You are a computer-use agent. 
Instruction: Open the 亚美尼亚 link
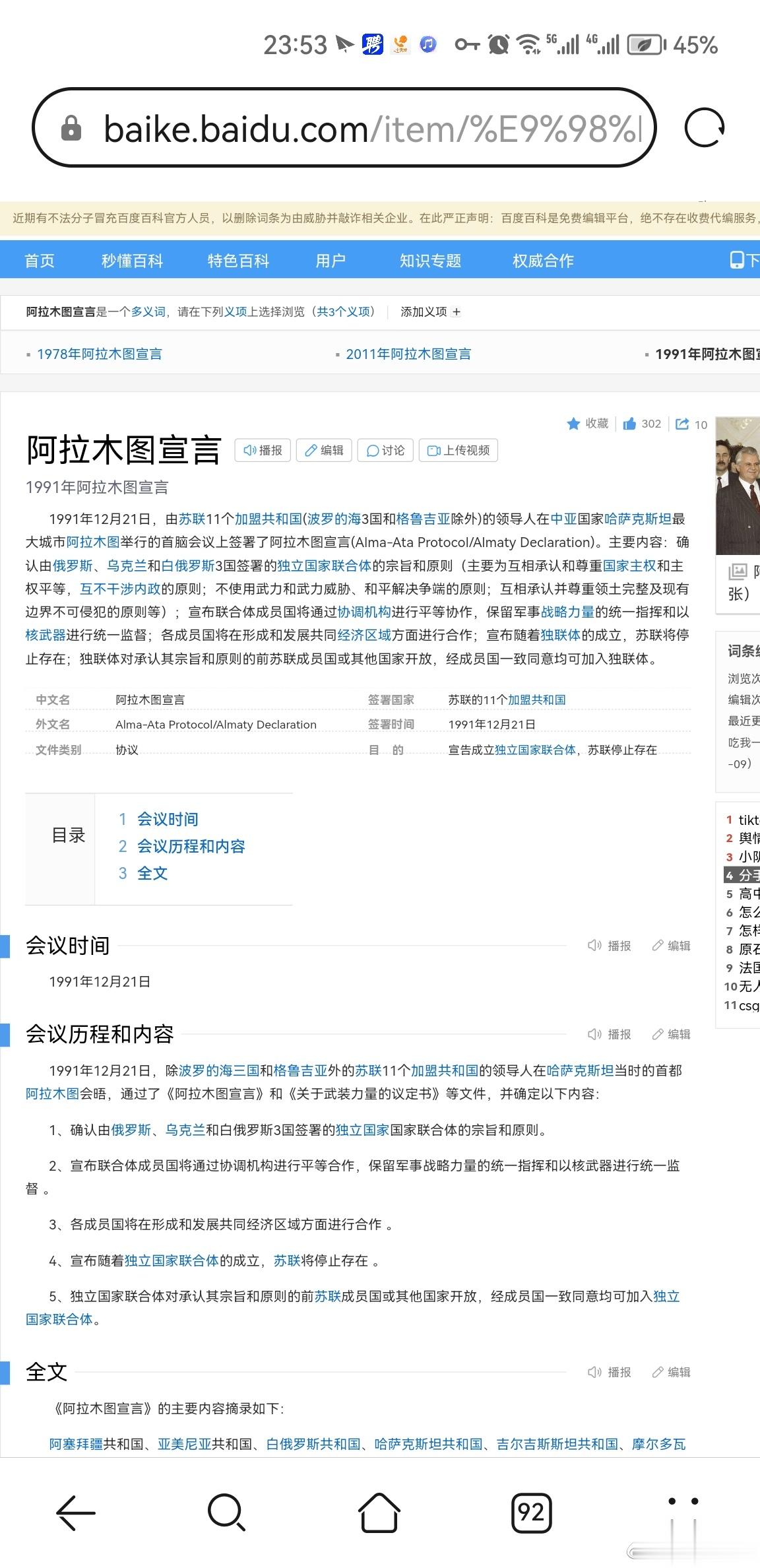click(185, 1444)
